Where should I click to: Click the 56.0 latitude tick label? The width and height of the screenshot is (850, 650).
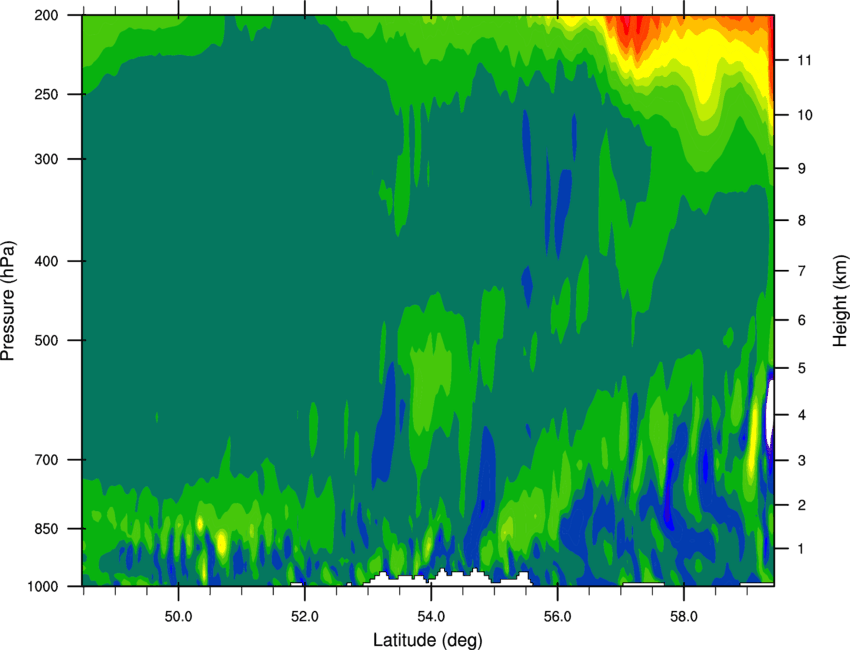[558, 616]
